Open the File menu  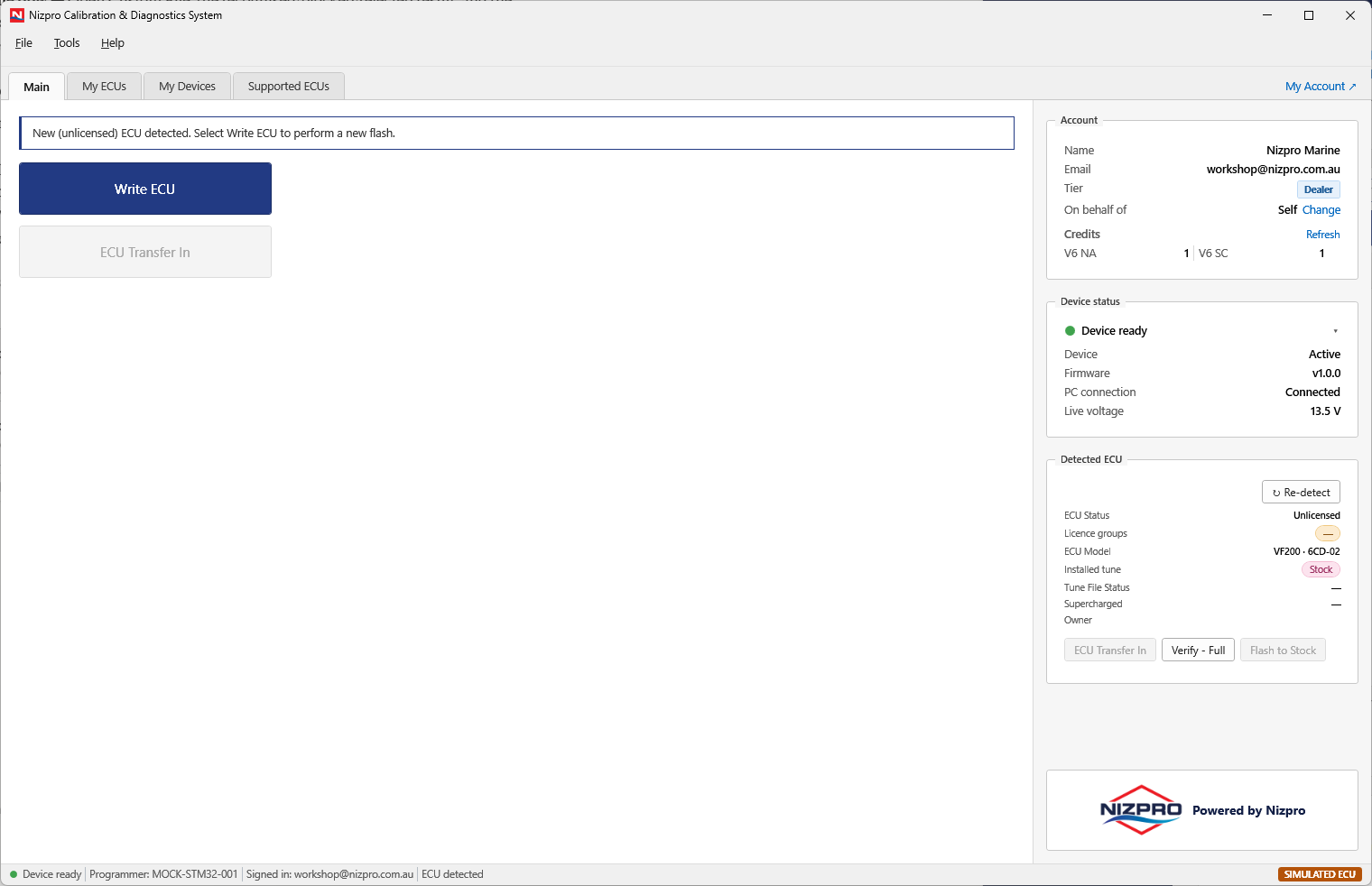pyautogui.click(x=23, y=43)
